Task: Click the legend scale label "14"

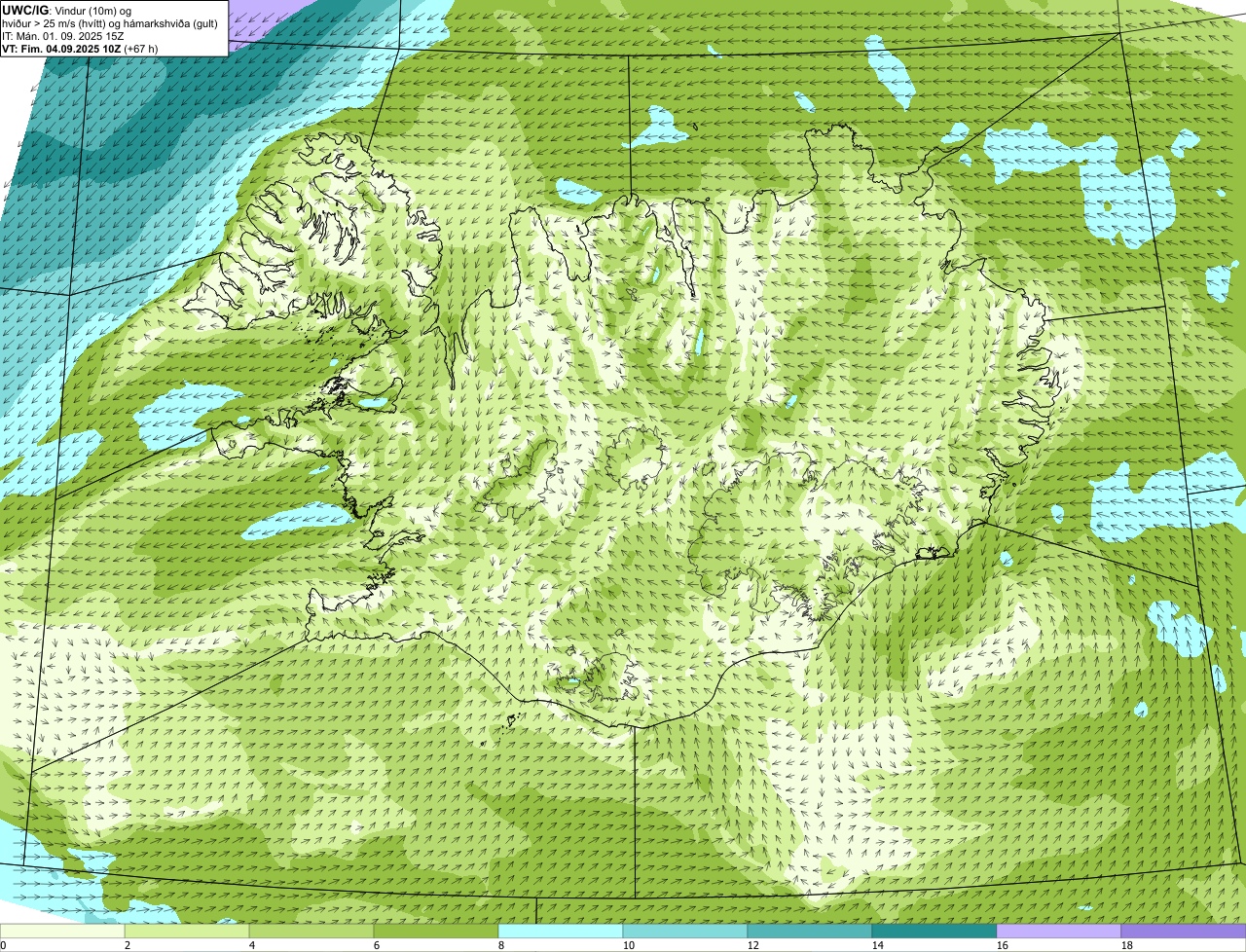Action: tap(878, 945)
